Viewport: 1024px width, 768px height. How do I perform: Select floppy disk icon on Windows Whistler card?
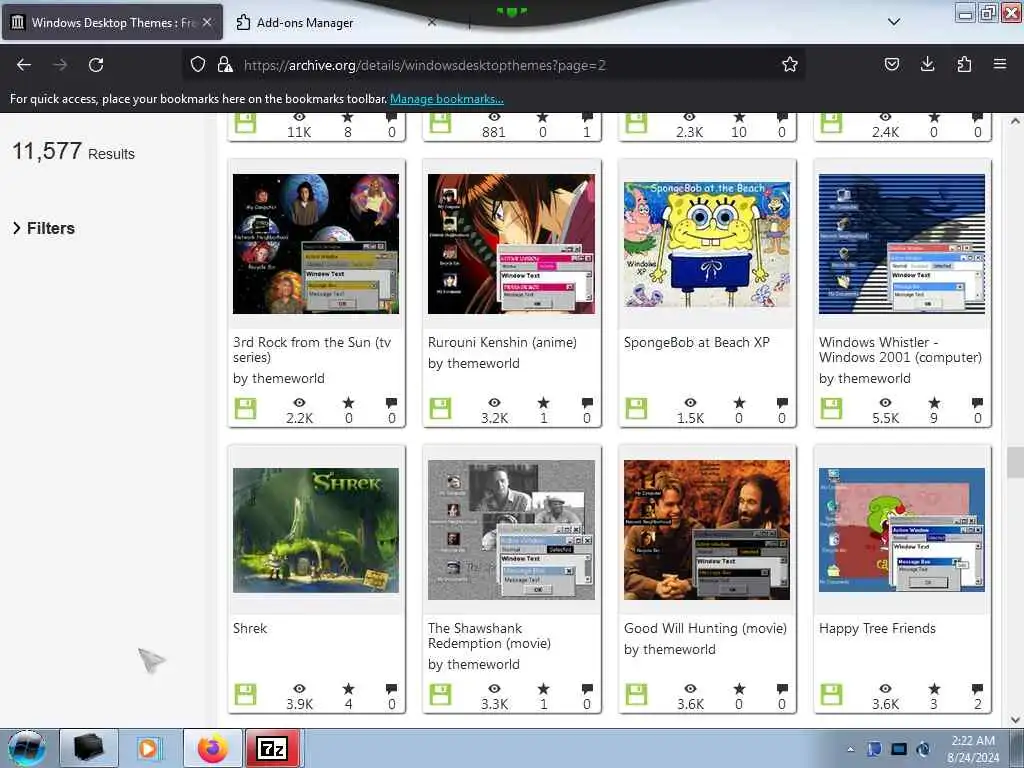pos(831,408)
